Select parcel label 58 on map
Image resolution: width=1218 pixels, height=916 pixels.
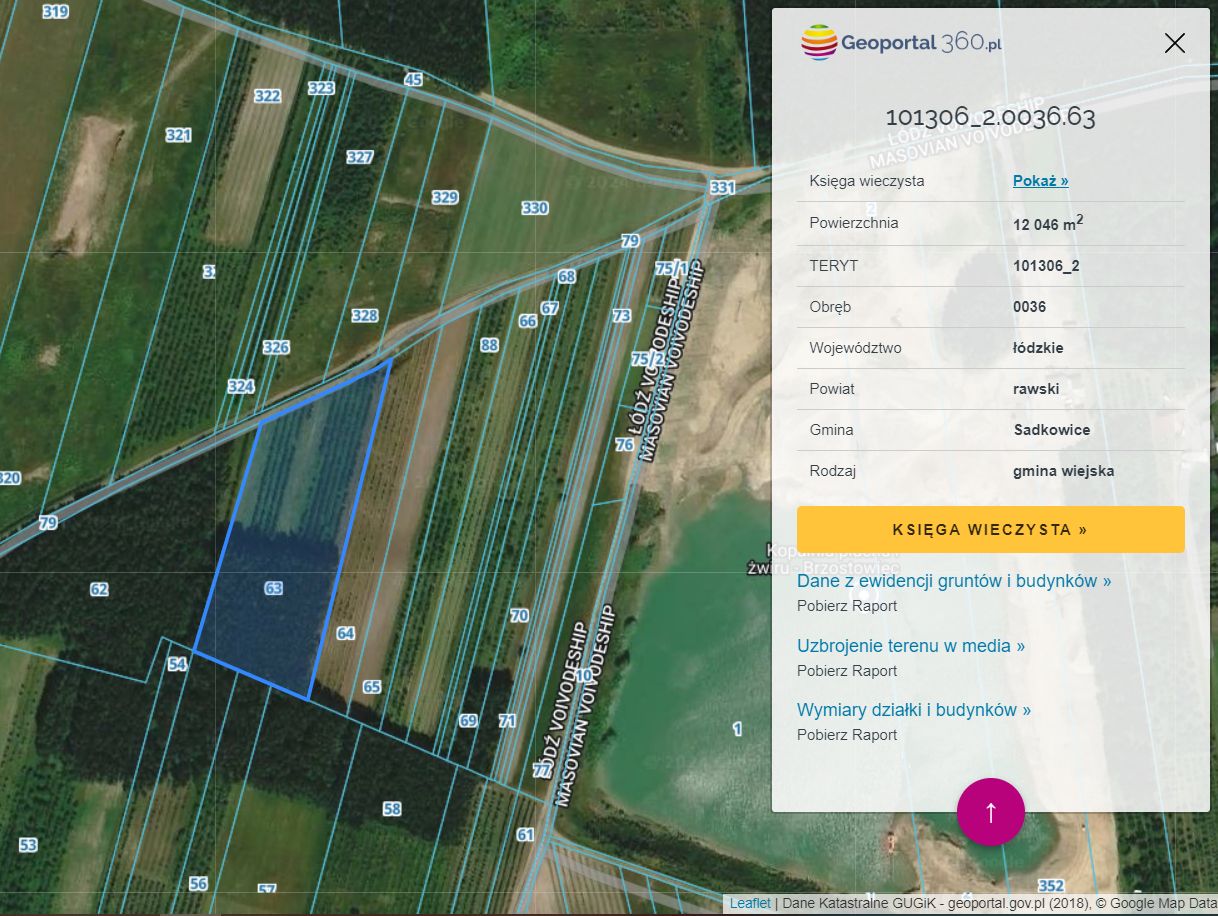click(392, 808)
